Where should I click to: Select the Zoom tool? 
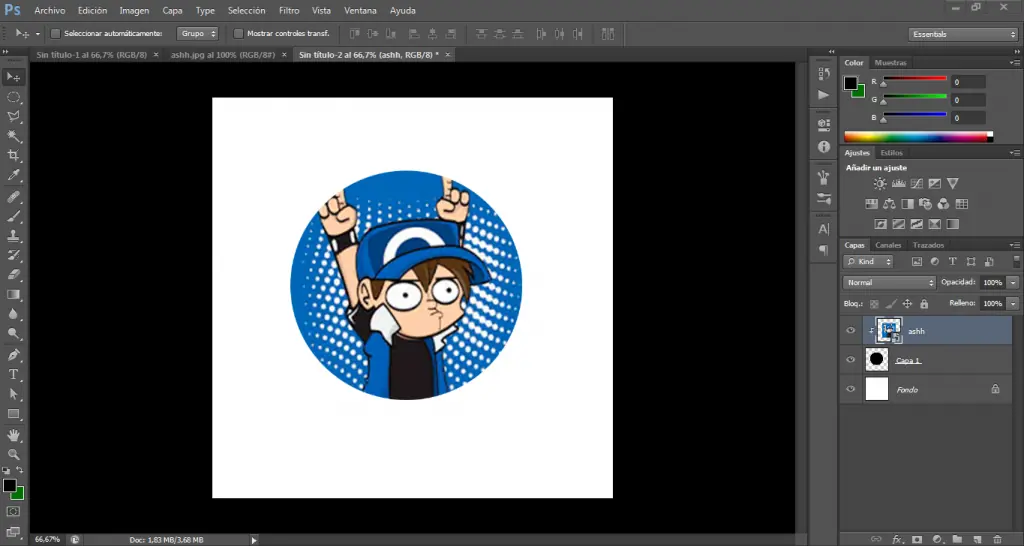click(14, 455)
